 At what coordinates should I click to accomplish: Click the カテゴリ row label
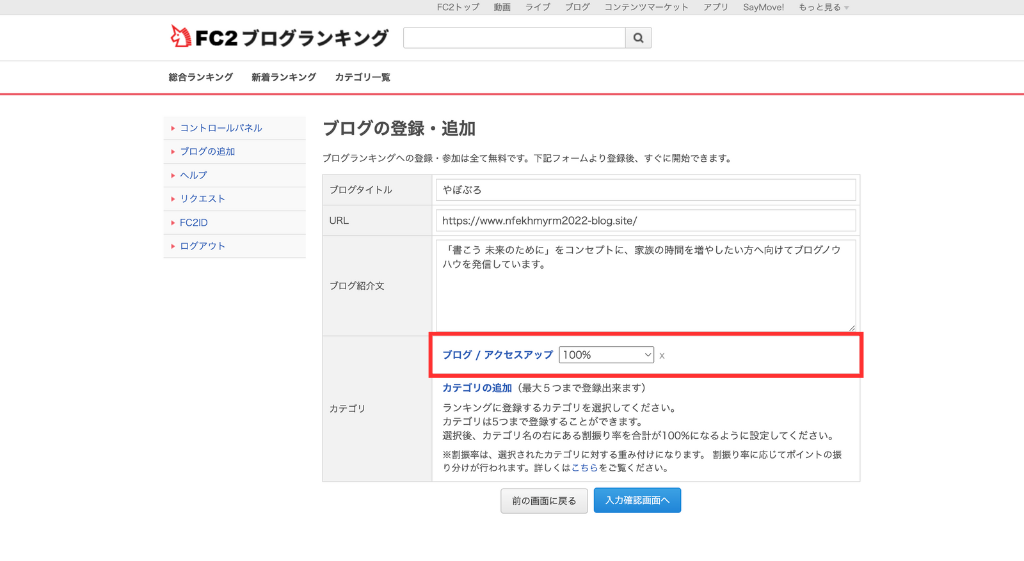(347, 409)
